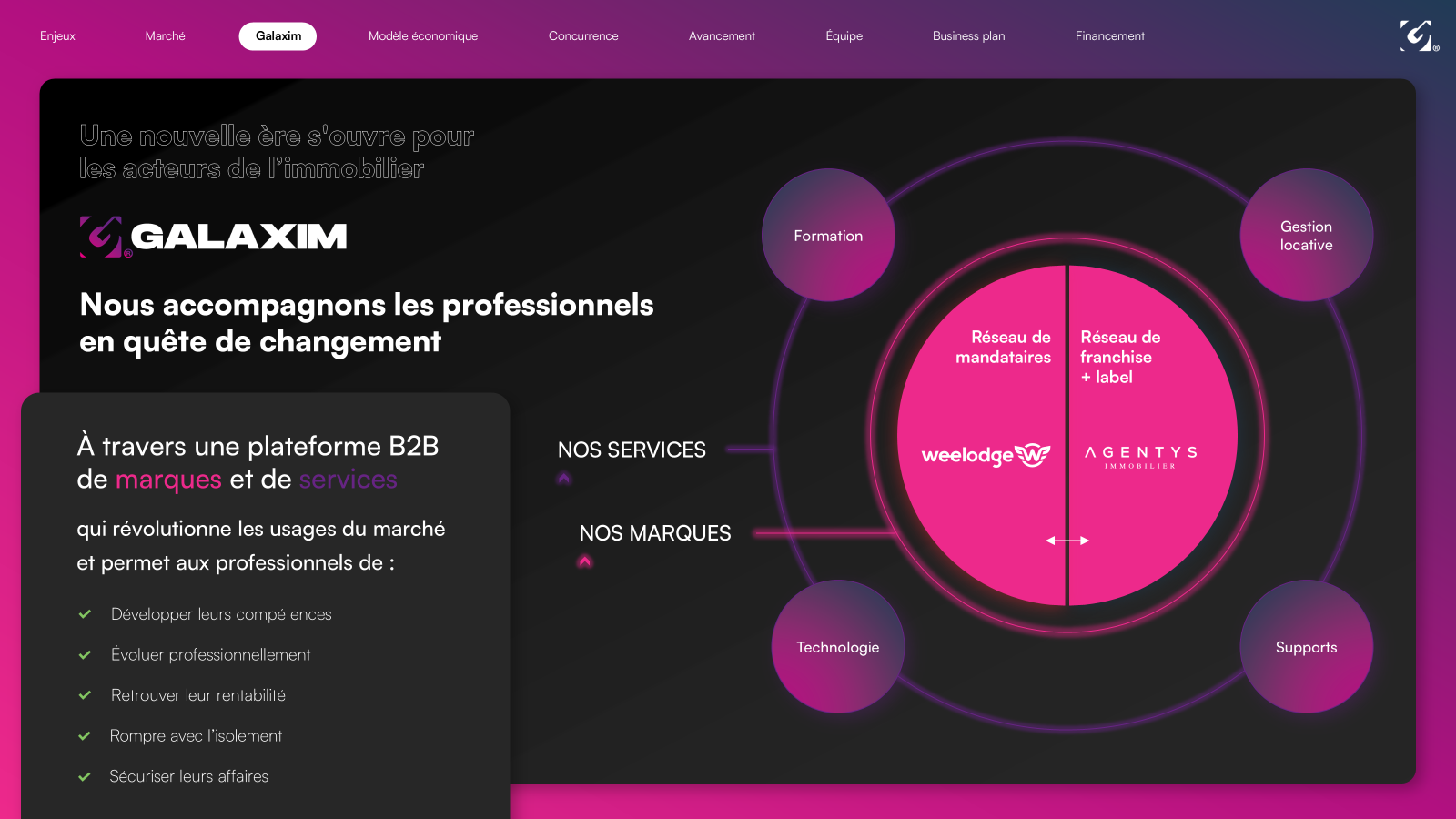The height and width of the screenshot is (819, 1456).
Task: Click the purple word services
Action: tap(348, 480)
